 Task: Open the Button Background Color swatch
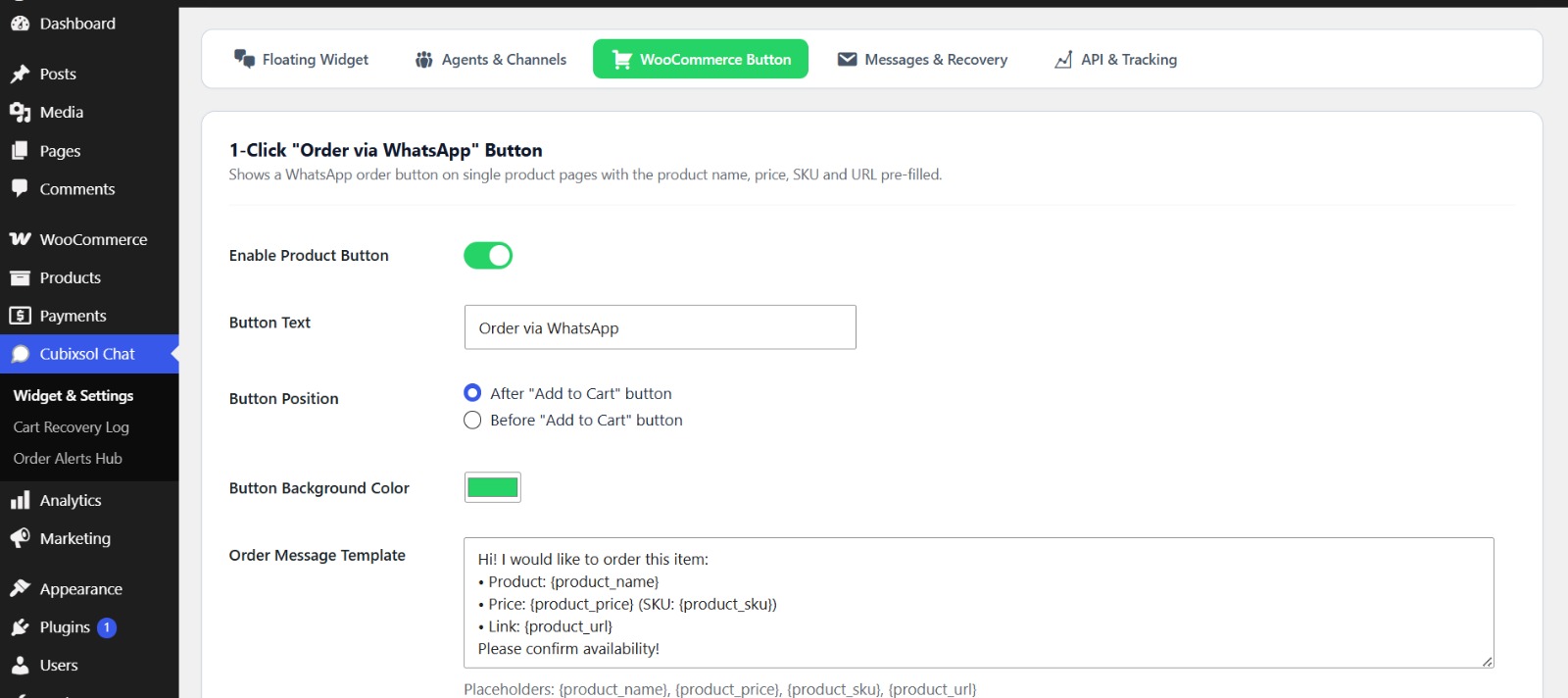pos(493,487)
